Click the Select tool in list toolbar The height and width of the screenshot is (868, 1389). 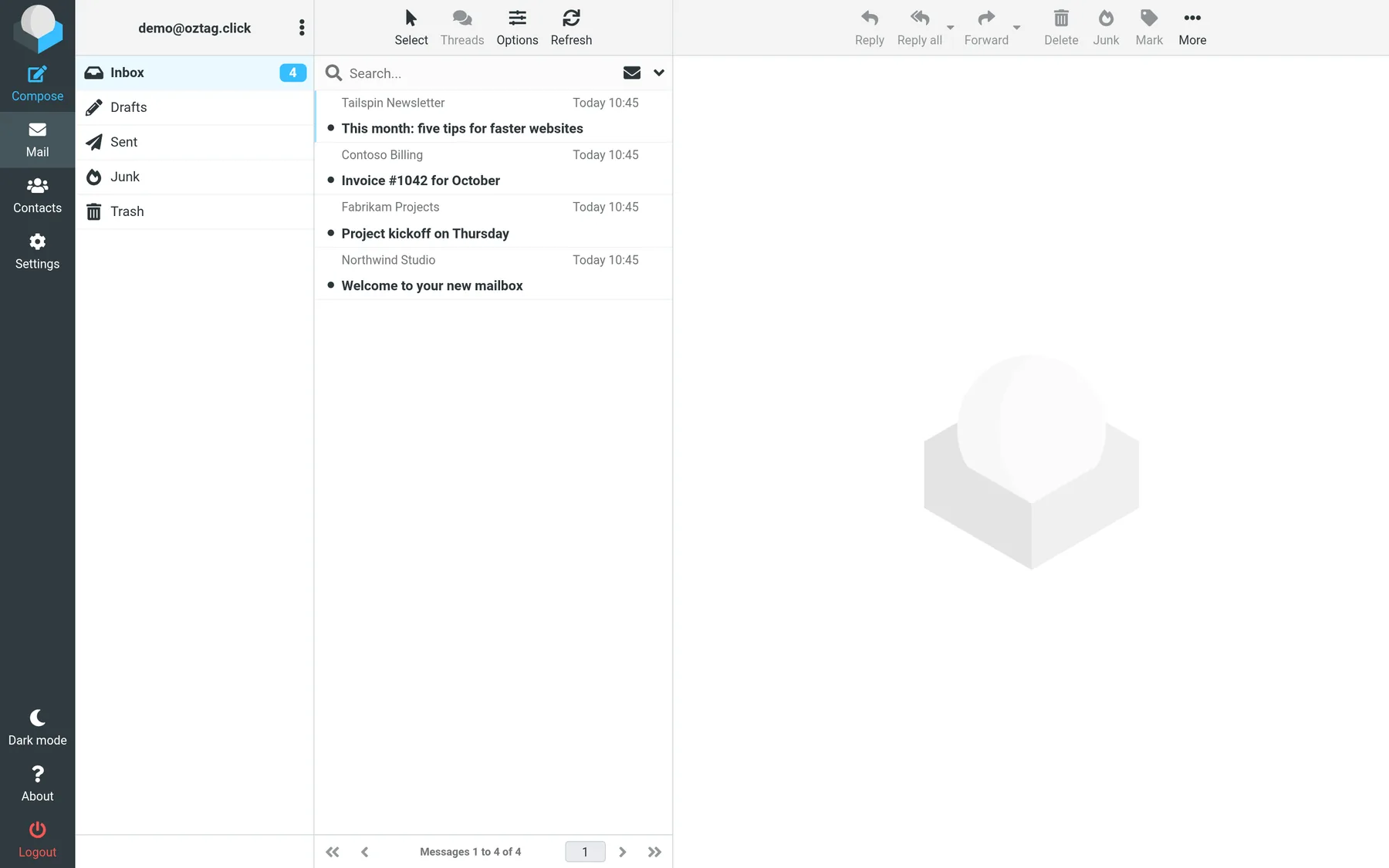click(411, 28)
